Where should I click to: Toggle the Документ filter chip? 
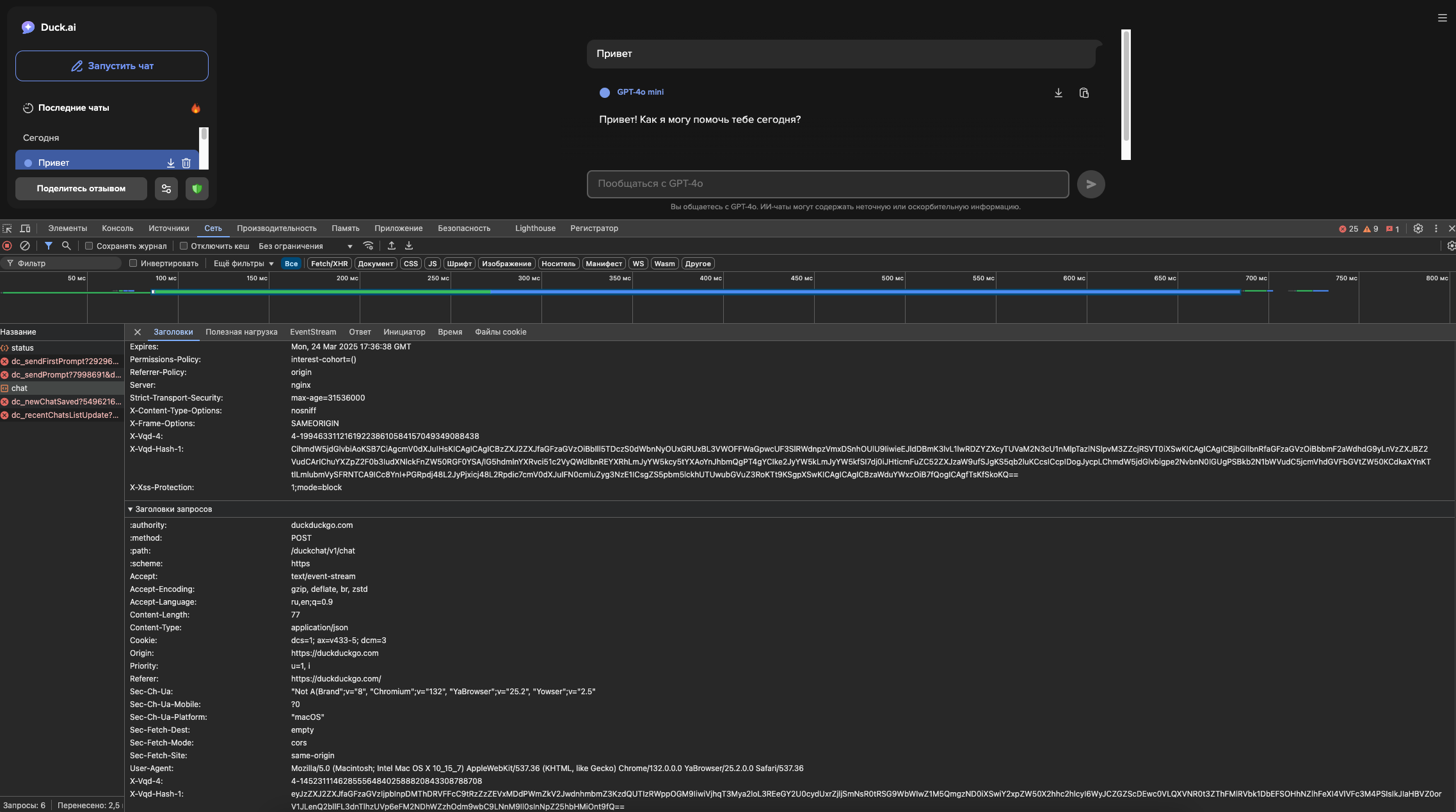click(376, 264)
